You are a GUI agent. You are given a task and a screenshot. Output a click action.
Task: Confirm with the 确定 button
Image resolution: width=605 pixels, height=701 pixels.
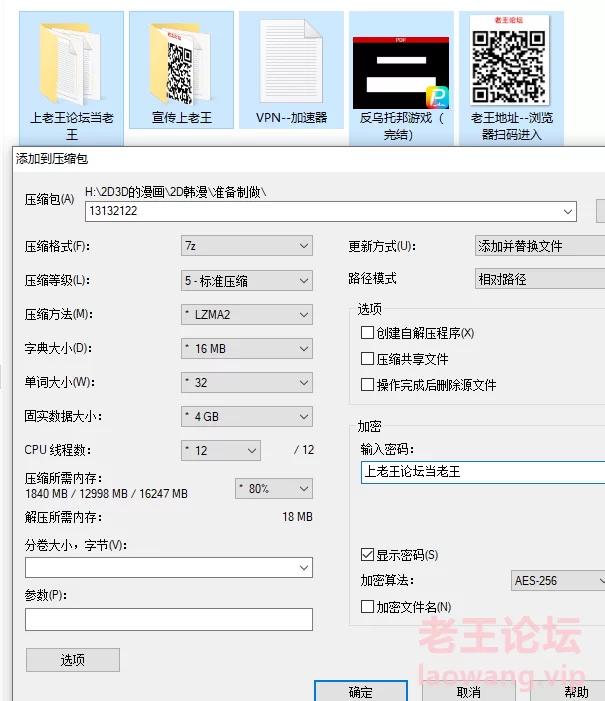[x=361, y=692]
